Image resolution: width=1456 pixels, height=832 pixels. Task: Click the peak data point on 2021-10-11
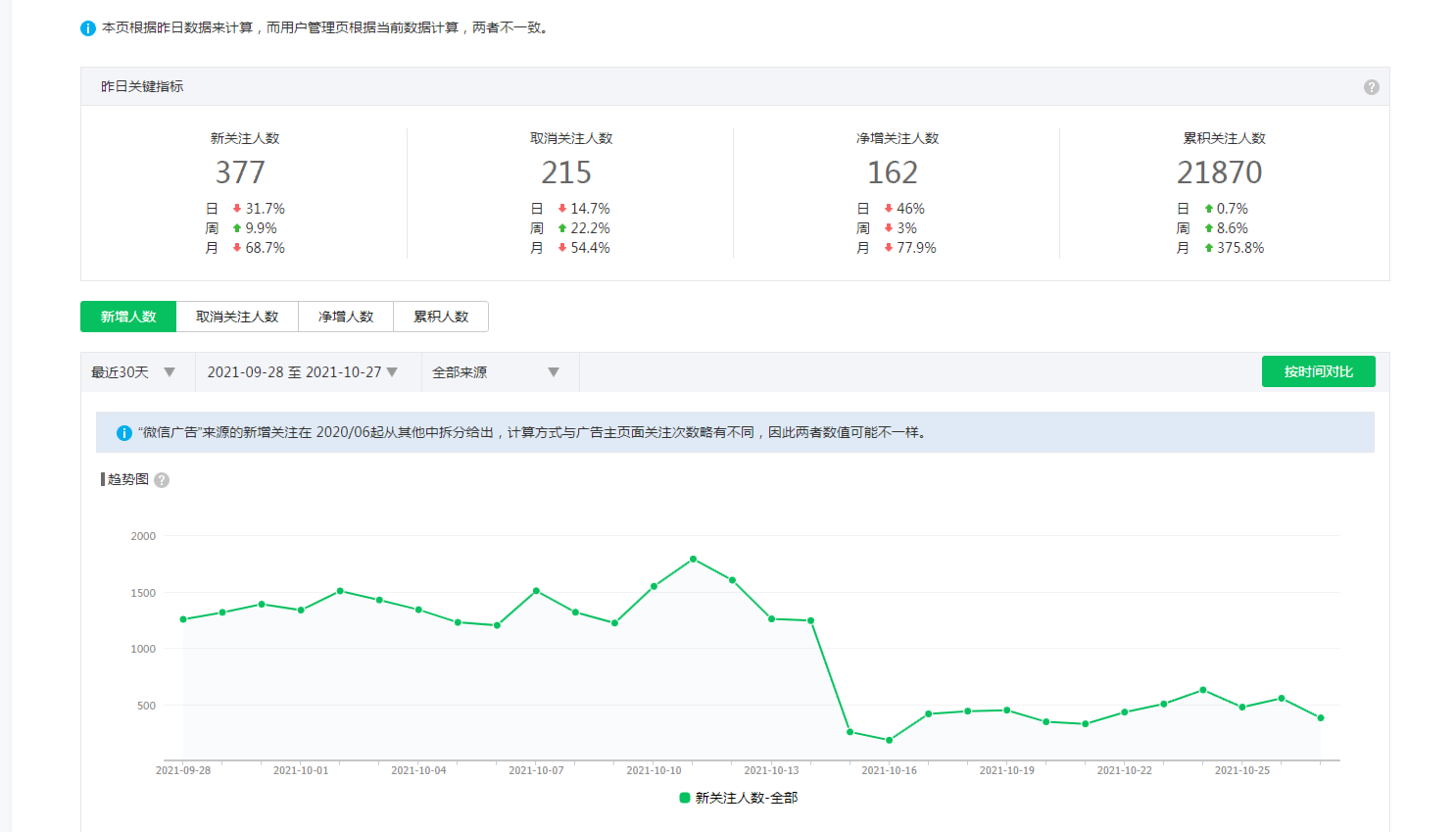(694, 559)
